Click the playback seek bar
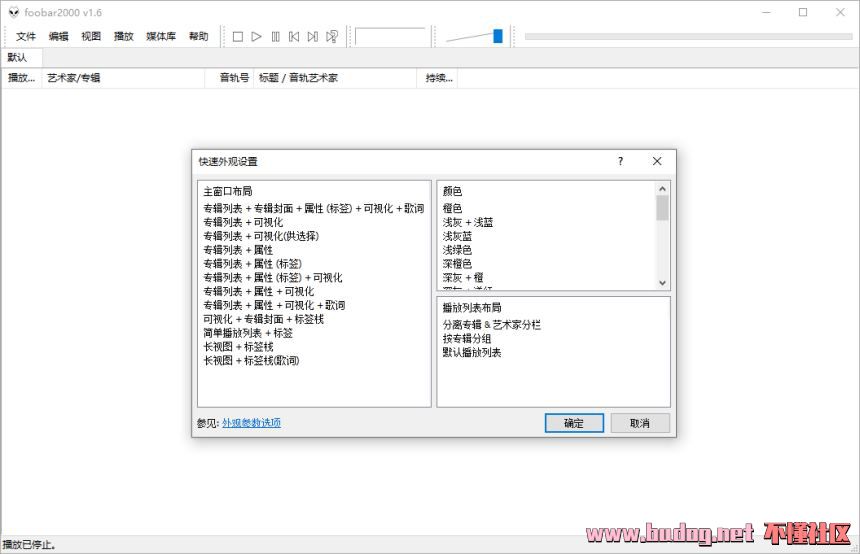 coord(688,37)
